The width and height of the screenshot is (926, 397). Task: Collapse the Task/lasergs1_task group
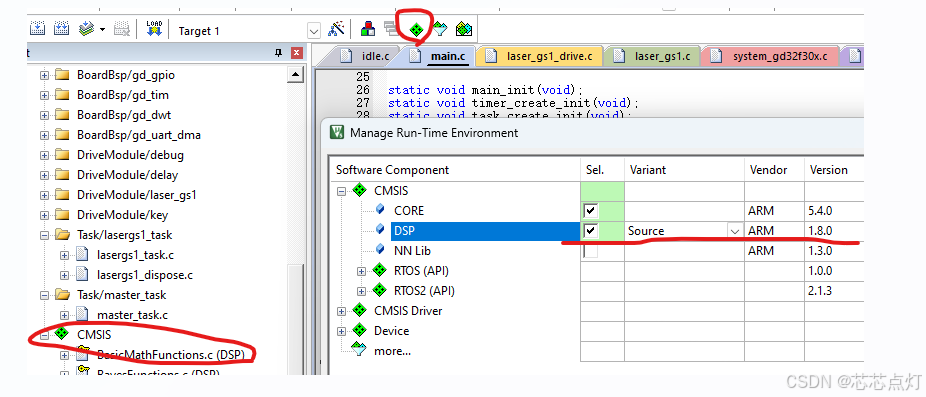[x=44, y=235]
